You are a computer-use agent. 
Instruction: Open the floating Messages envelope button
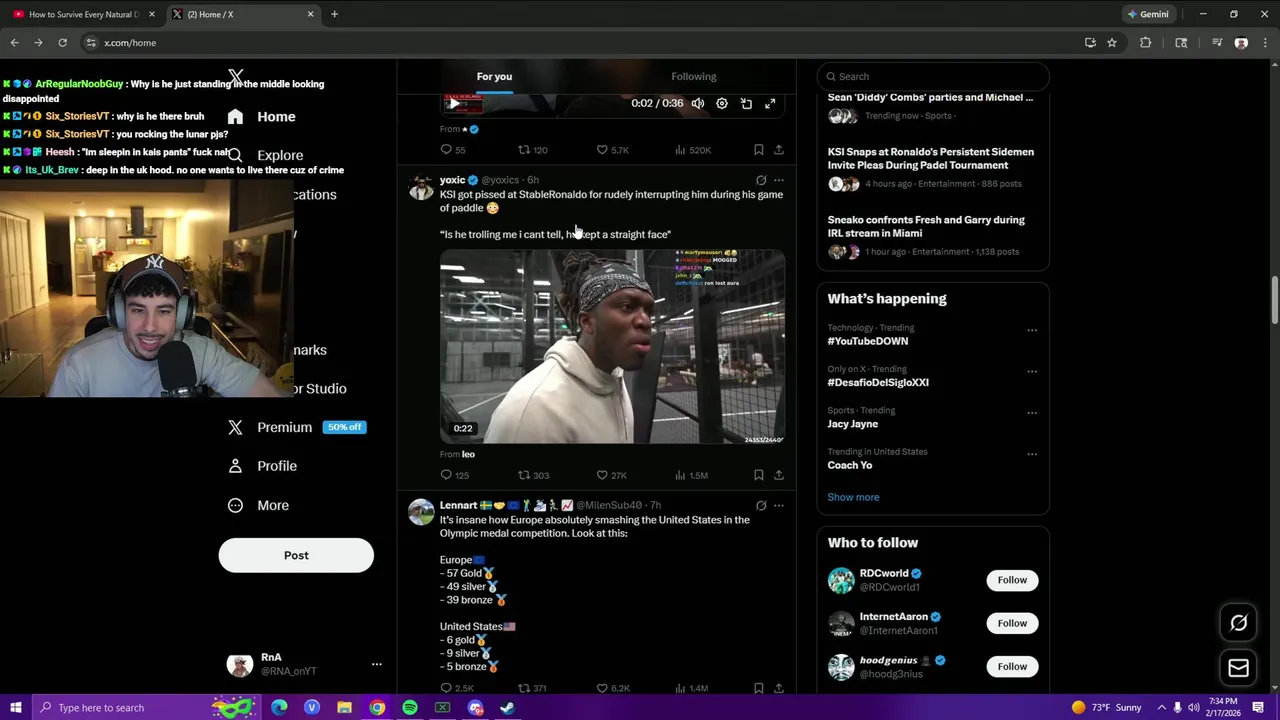tap(1238, 668)
